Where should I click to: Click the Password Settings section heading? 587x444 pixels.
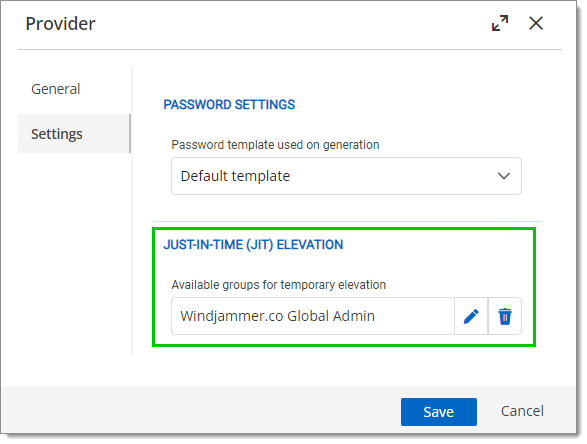[x=229, y=105]
